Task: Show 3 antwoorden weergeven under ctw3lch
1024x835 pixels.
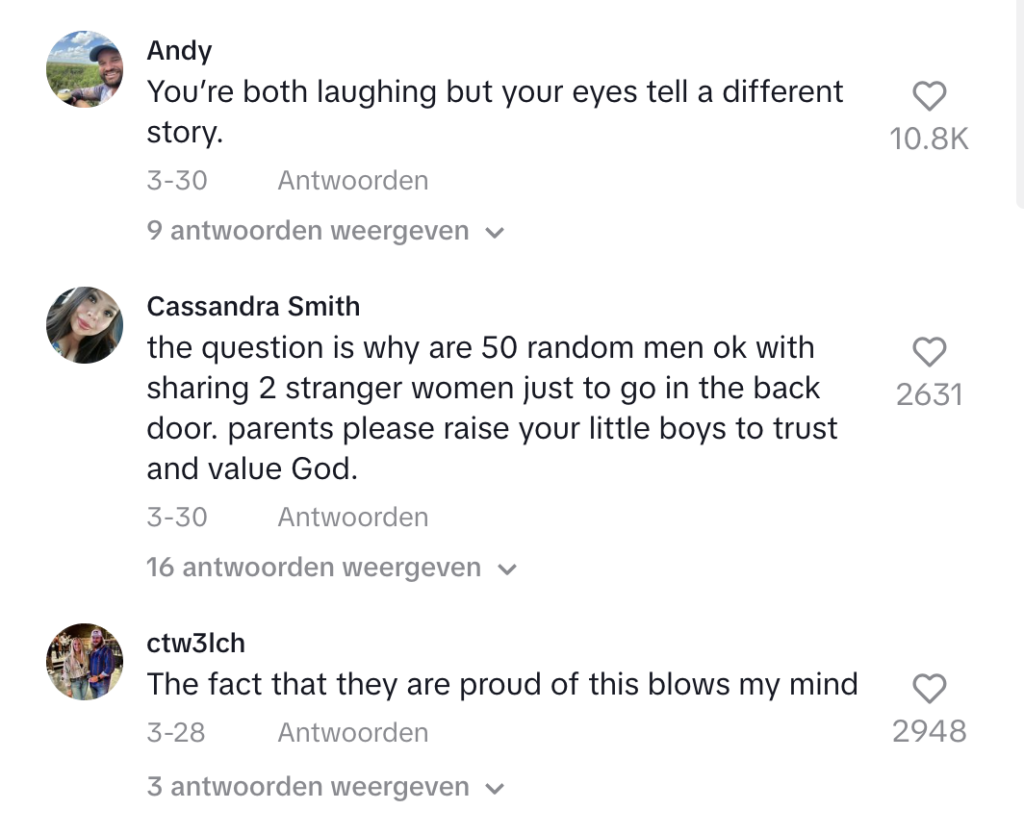Action: click(326, 787)
